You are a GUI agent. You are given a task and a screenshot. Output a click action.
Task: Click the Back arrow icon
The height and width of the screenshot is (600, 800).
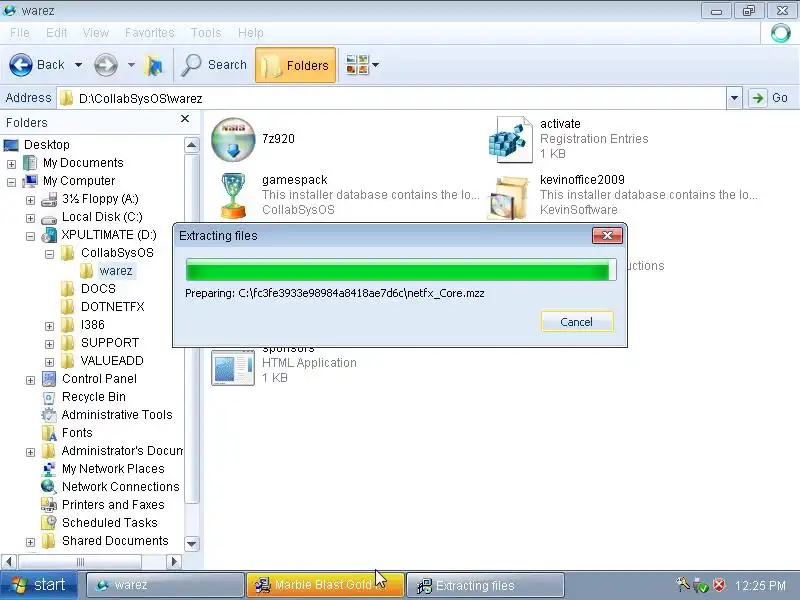(x=21, y=65)
